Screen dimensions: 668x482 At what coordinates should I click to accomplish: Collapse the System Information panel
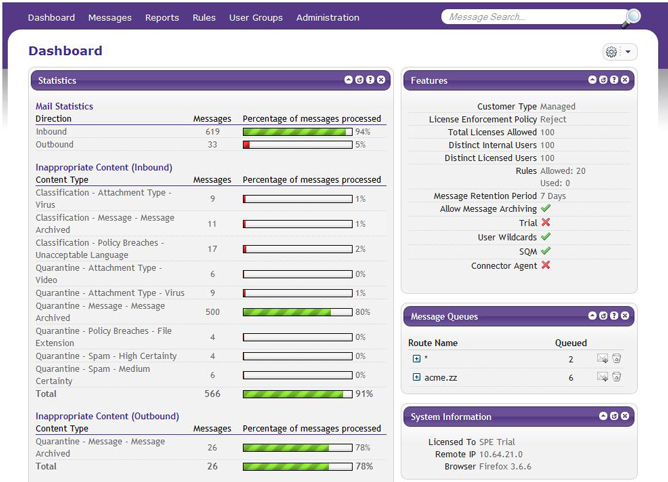pyautogui.click(x=603, y=416)
